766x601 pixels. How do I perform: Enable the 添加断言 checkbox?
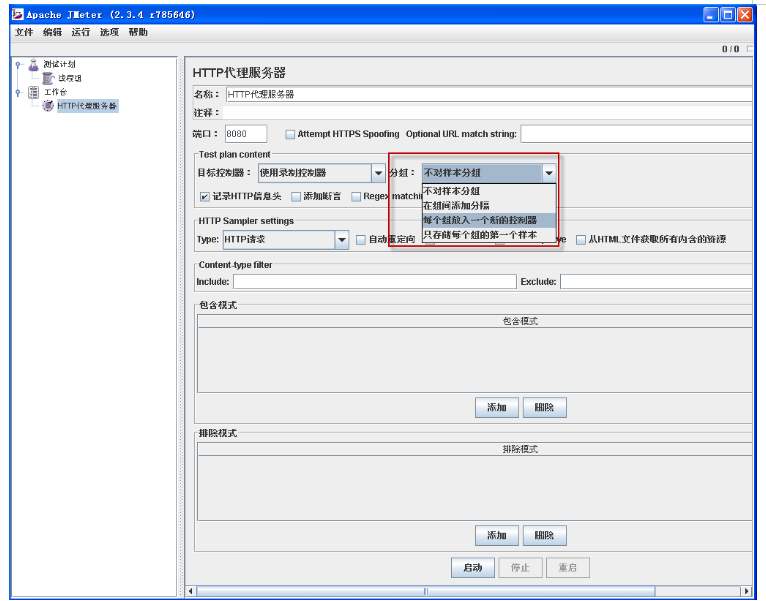[296, 197]
